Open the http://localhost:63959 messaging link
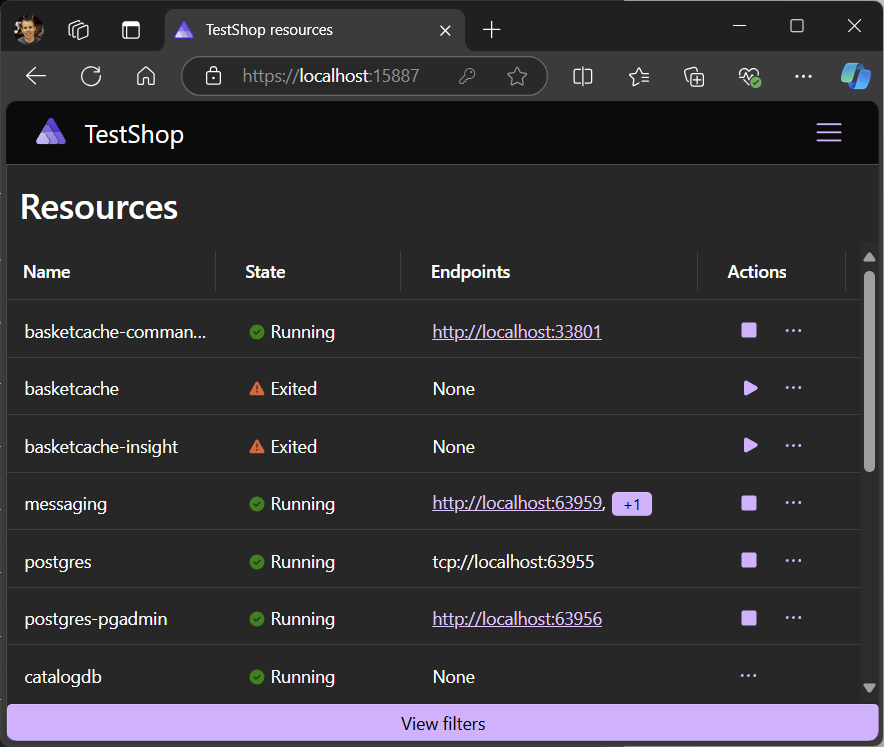This screenshot has height=747, width=884. 517,503
